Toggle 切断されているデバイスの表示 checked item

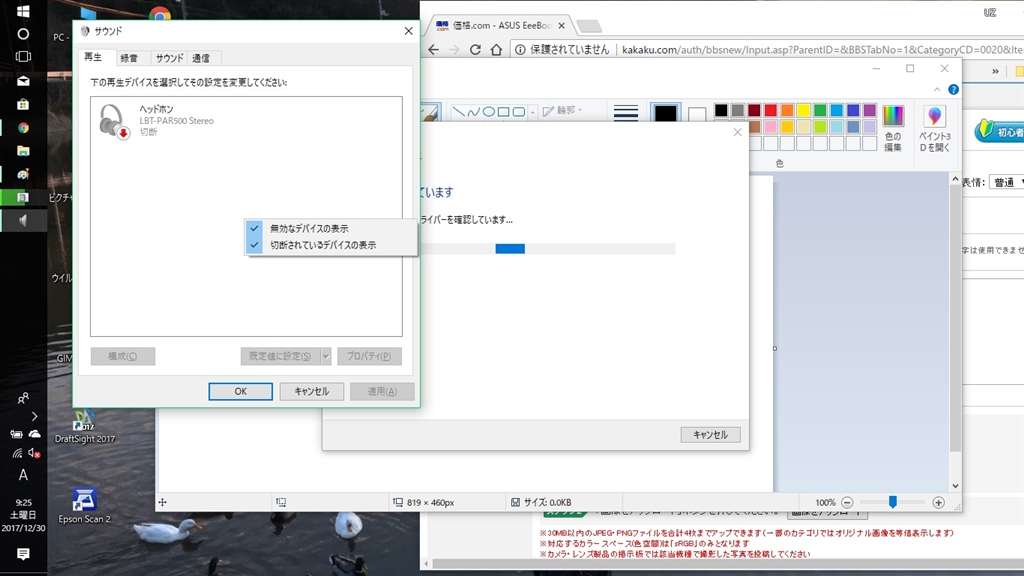tap(331, 245)
